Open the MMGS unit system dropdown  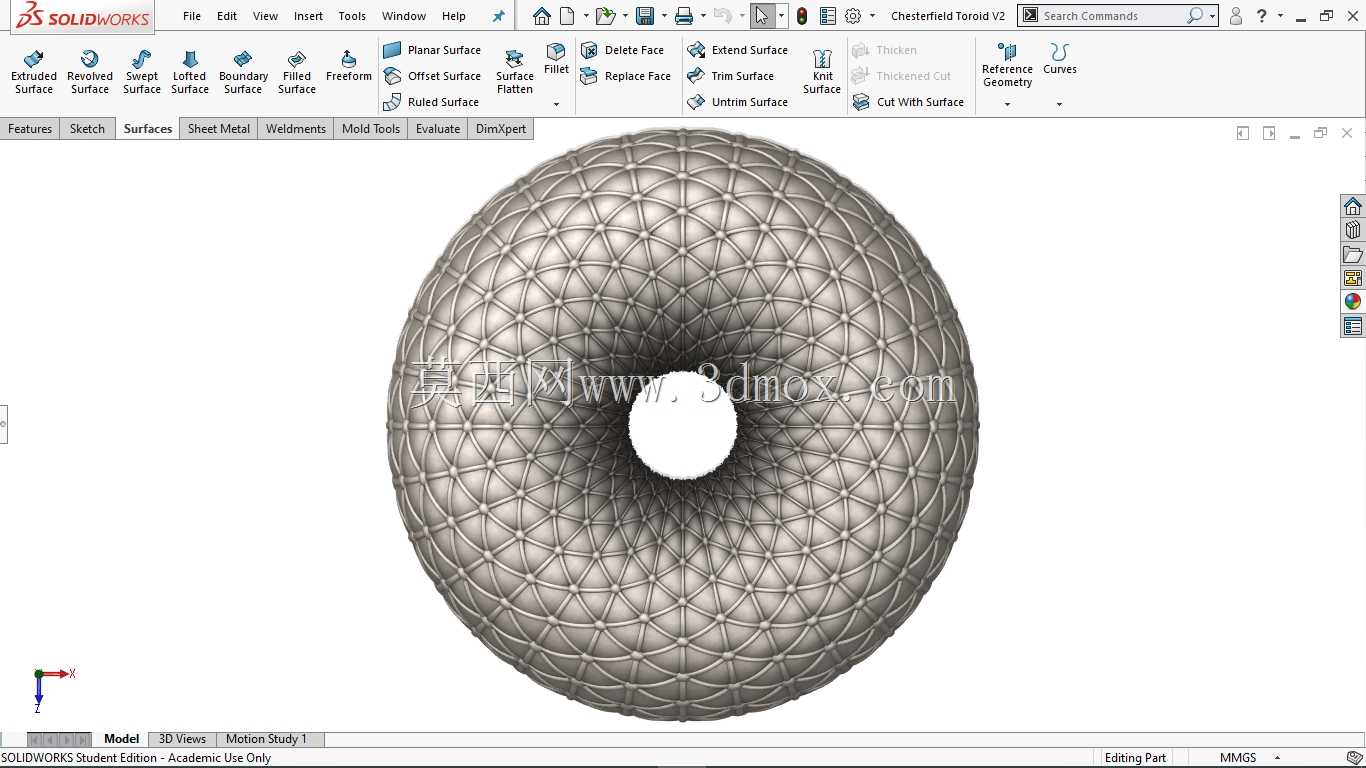pyautogui.click(x=1277, y=758)
